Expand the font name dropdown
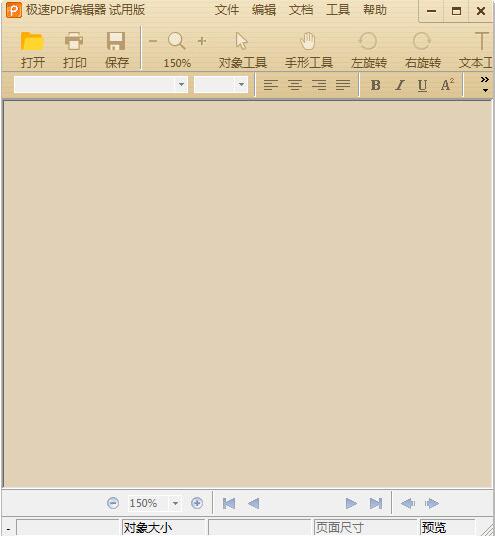Viewport: 495px width, 536px height. [181, 84]
